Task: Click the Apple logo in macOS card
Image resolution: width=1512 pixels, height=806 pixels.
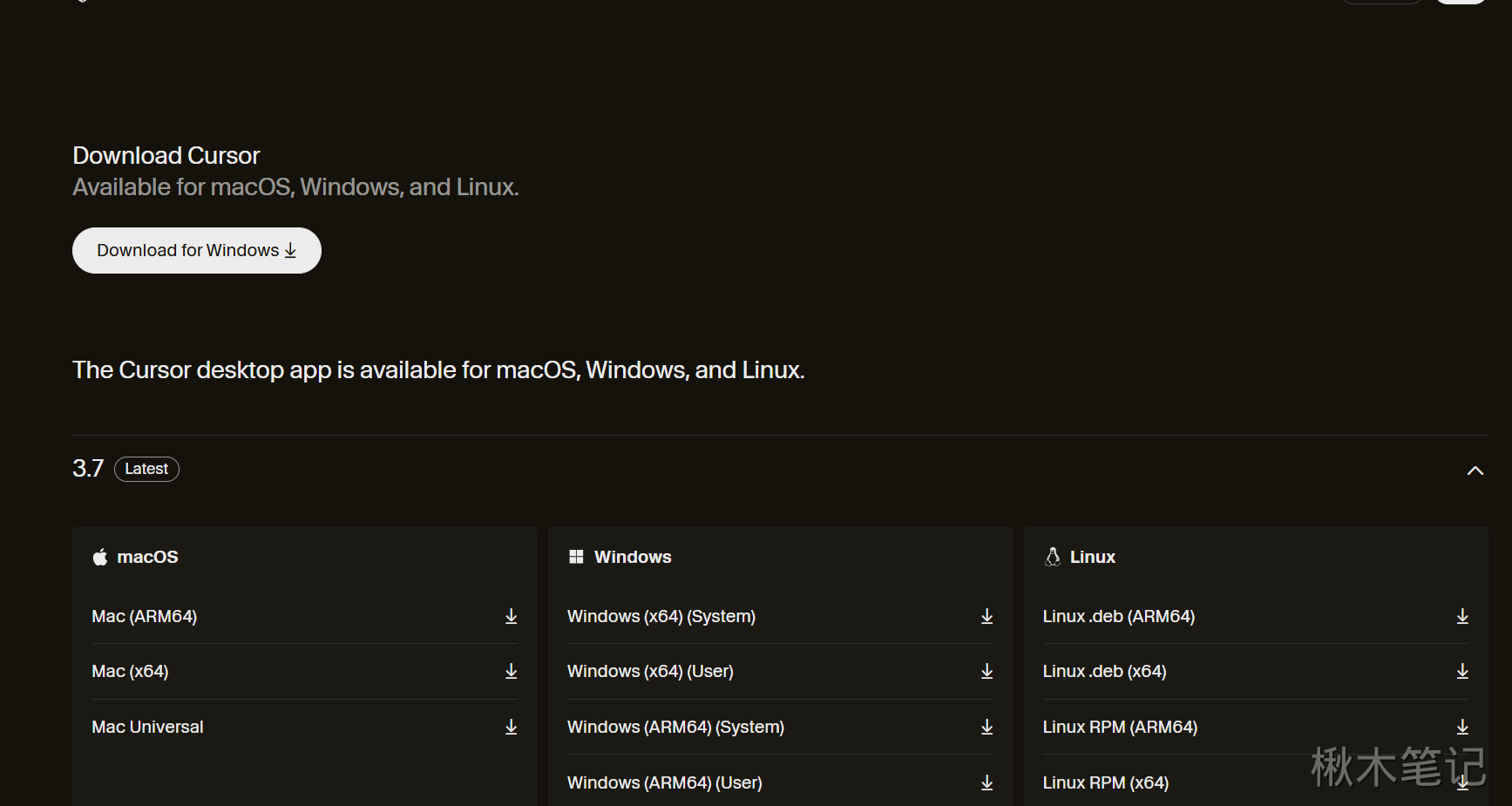Action: pyautogui.click(x=100, y=558)
